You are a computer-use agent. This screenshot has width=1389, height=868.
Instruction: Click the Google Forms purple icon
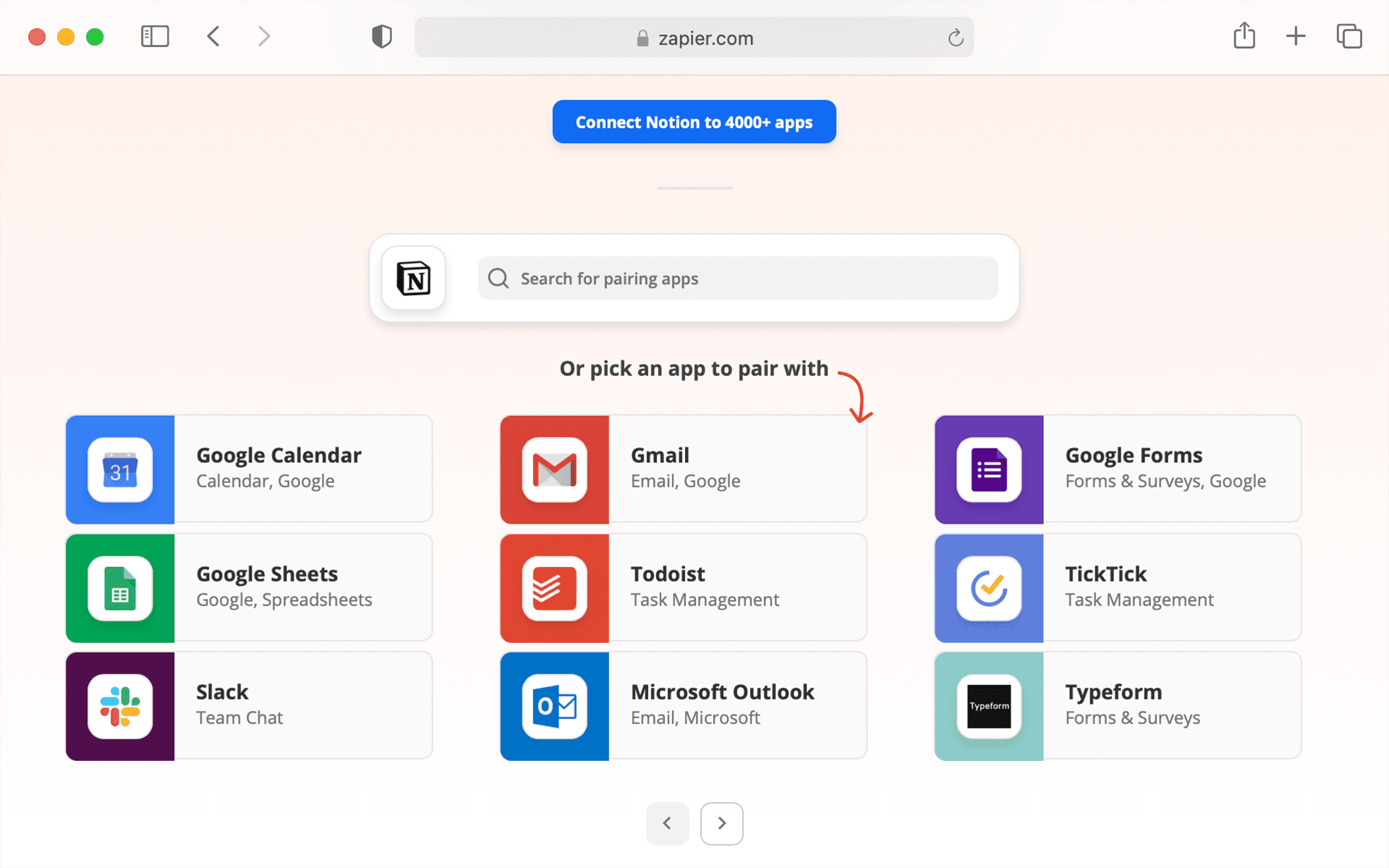click(x=988, y=469)
